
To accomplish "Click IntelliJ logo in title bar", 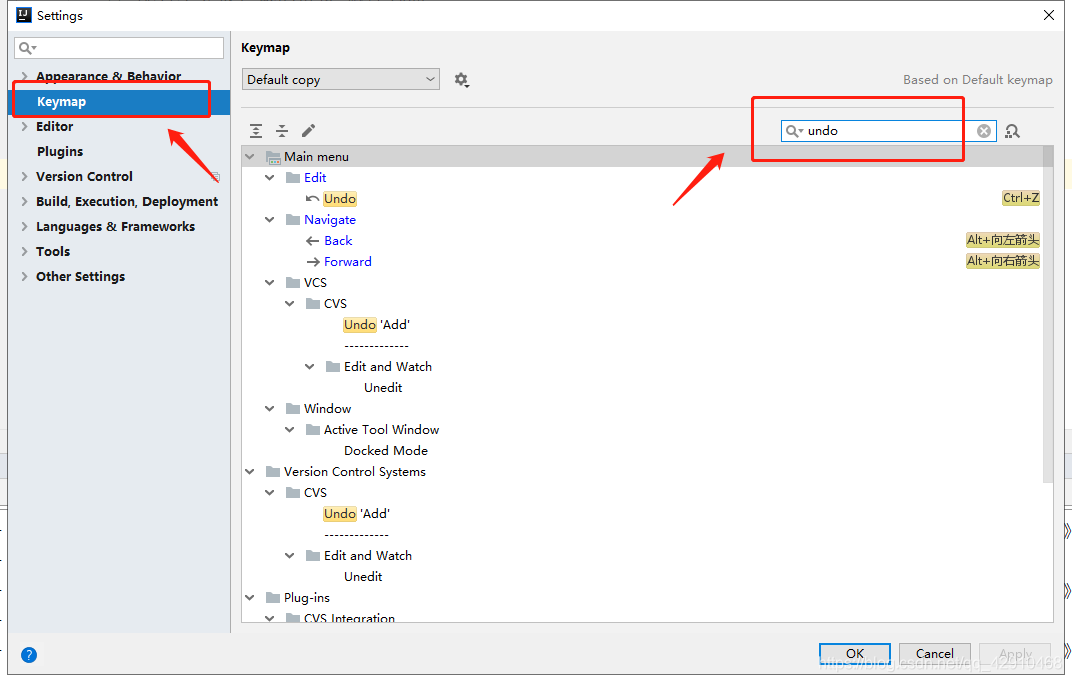I will point(24,15).
